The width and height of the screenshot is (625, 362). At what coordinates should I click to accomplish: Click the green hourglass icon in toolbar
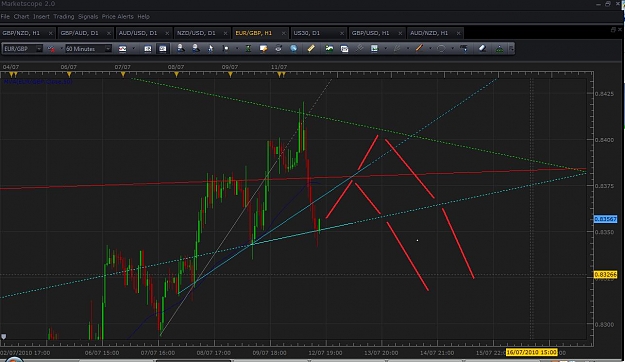click(x=248, y=49)
